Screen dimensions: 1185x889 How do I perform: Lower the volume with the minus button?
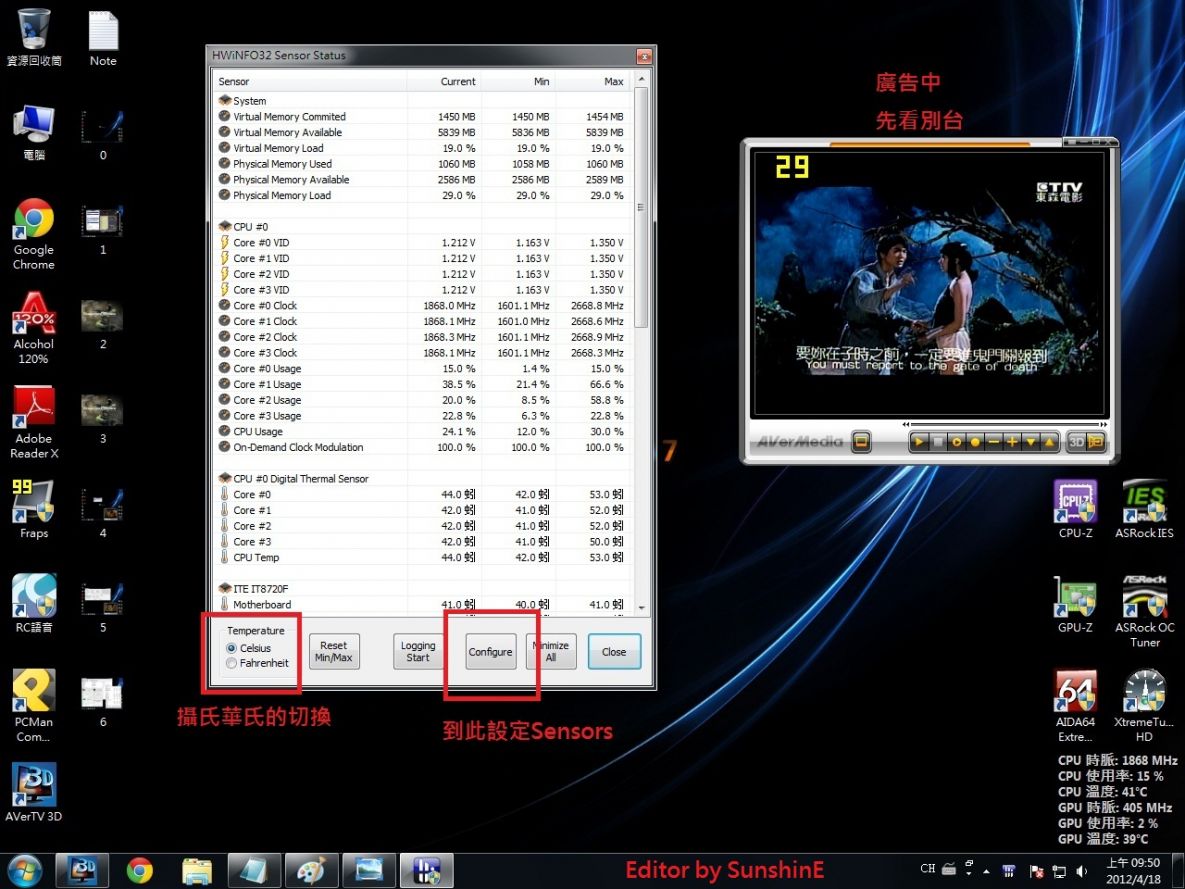point(993,441)
